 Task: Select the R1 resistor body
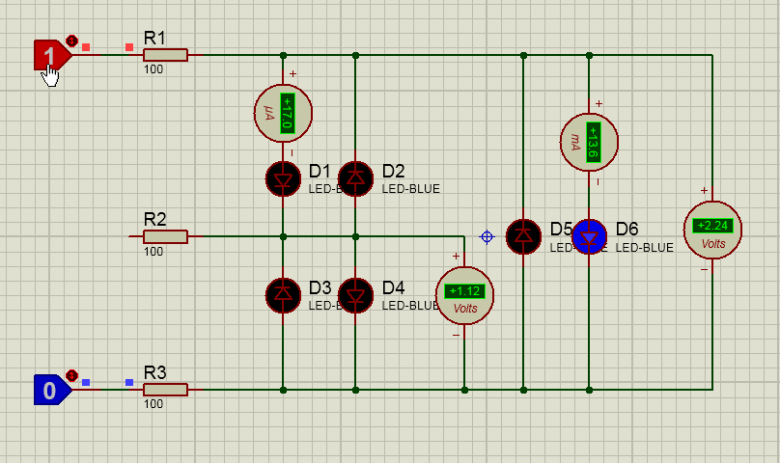coord(165,55)
